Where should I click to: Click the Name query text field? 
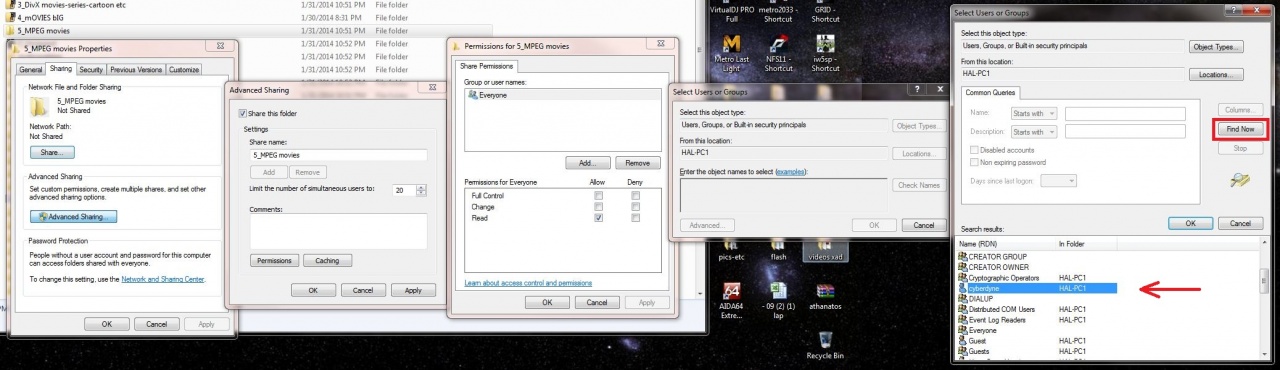pyautogui.click(x=1125, y=114)
